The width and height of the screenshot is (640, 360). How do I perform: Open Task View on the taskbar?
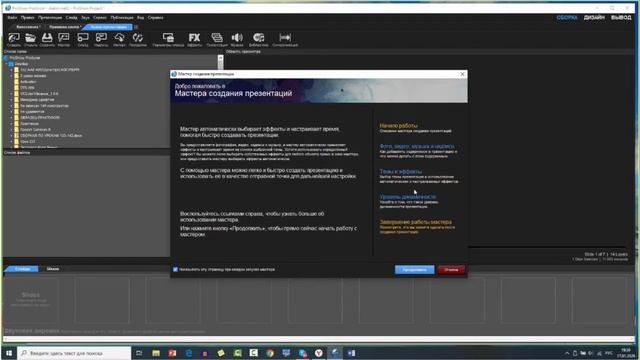pos(139,353)
